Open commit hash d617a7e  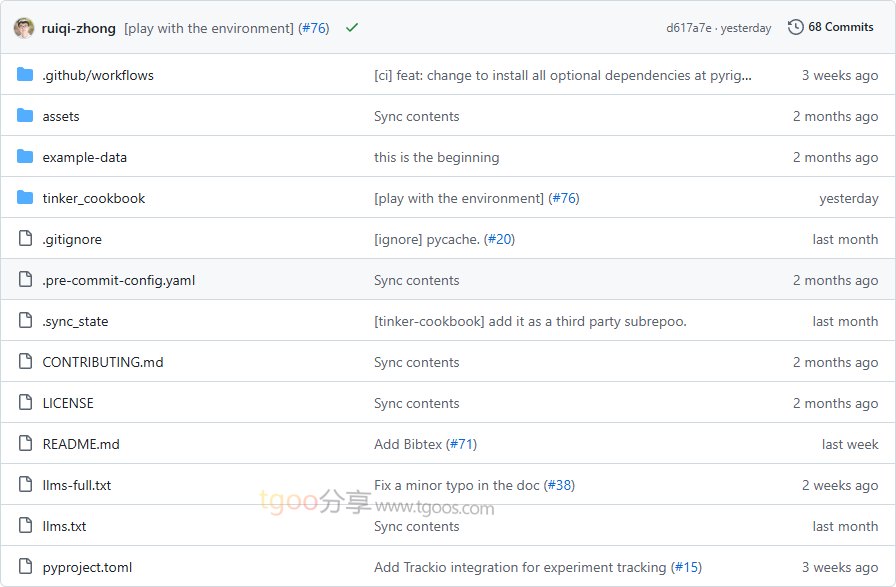(x=689, y=28)
